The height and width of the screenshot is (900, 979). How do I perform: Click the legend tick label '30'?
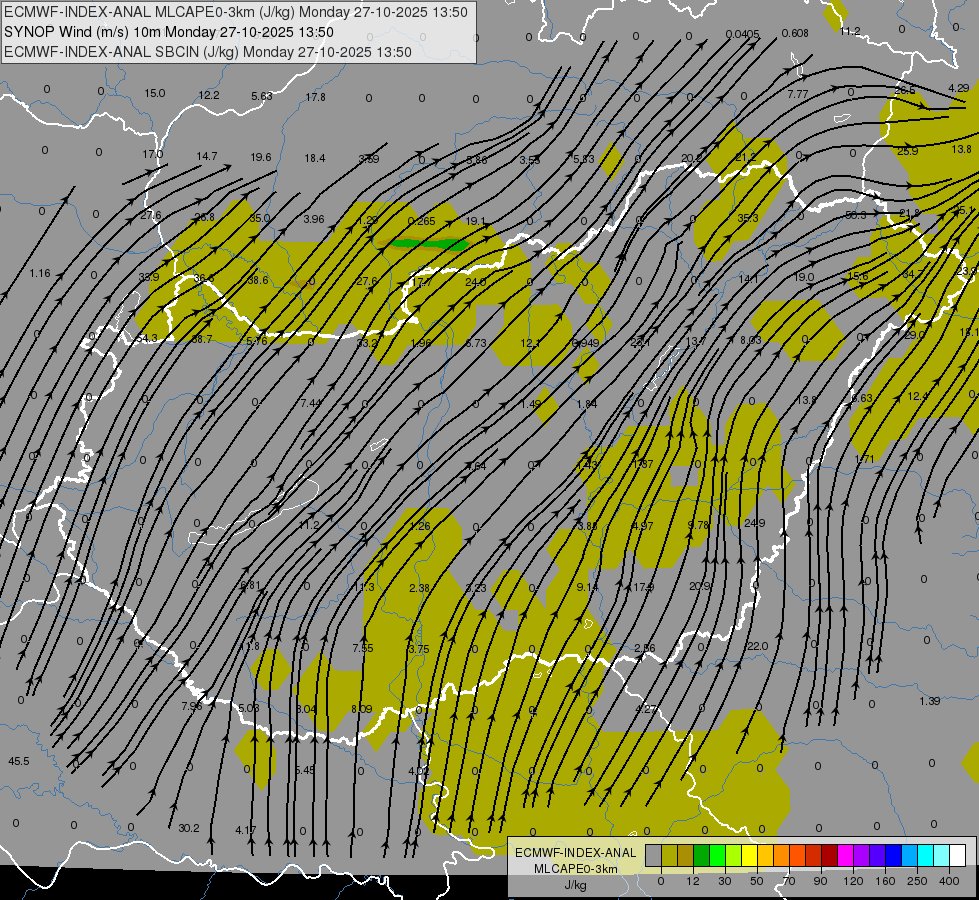(x=724, y=881)
